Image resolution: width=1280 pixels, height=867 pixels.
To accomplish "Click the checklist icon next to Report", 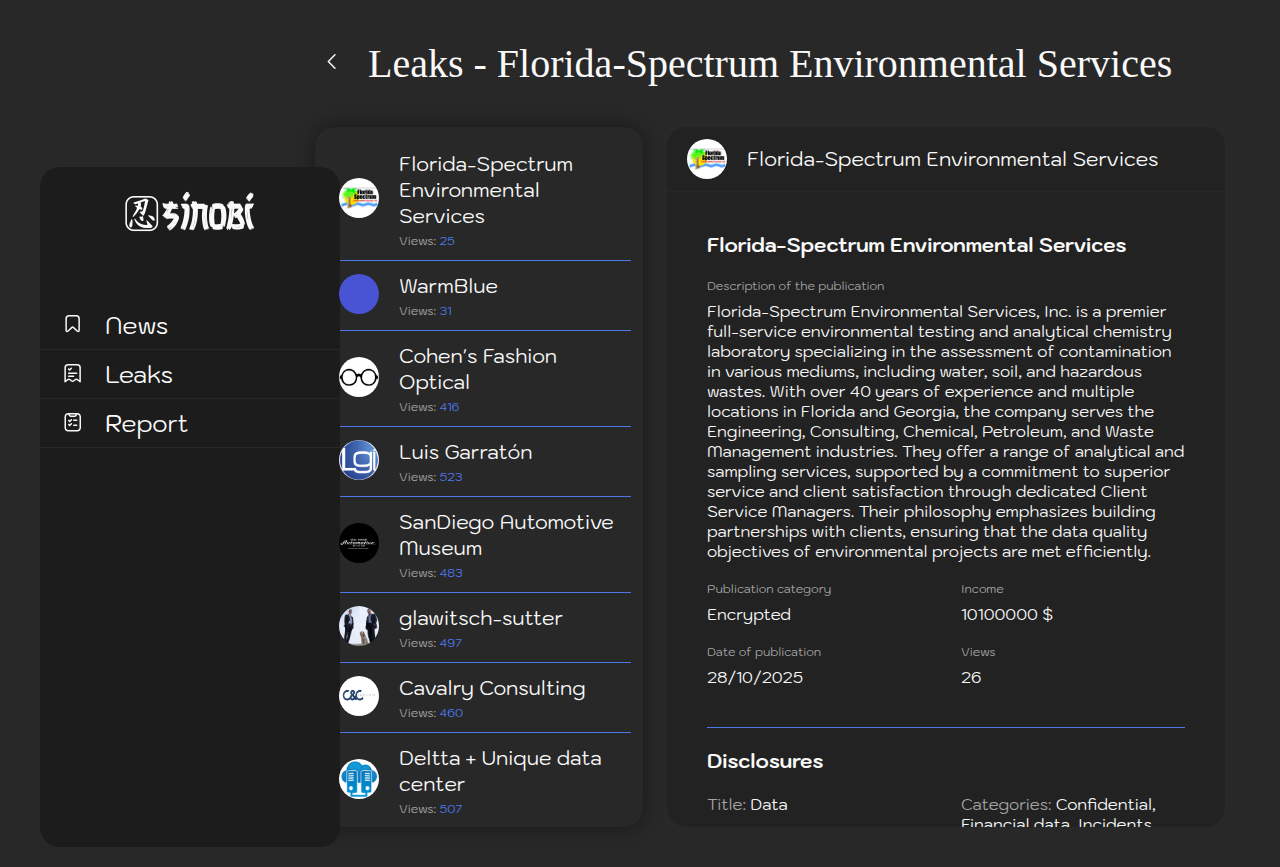I will (x=73, y=423).
